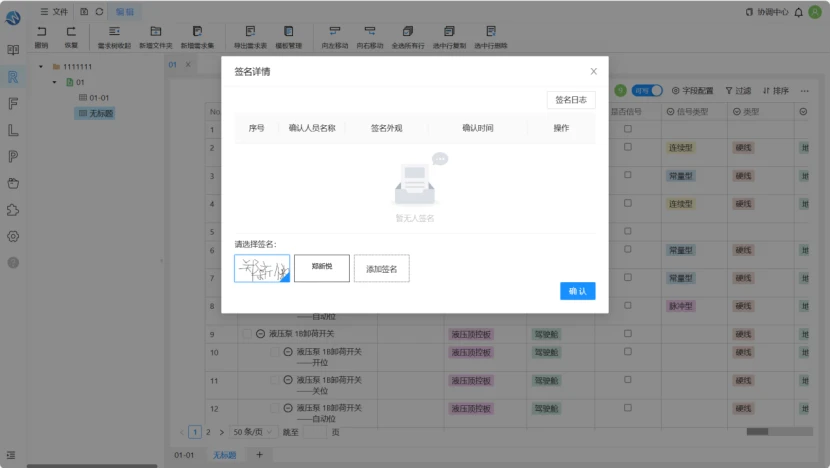The image size is (831, 468).
Task: Click the 确认 button in the dialog
Action: [x=578, y=291]
